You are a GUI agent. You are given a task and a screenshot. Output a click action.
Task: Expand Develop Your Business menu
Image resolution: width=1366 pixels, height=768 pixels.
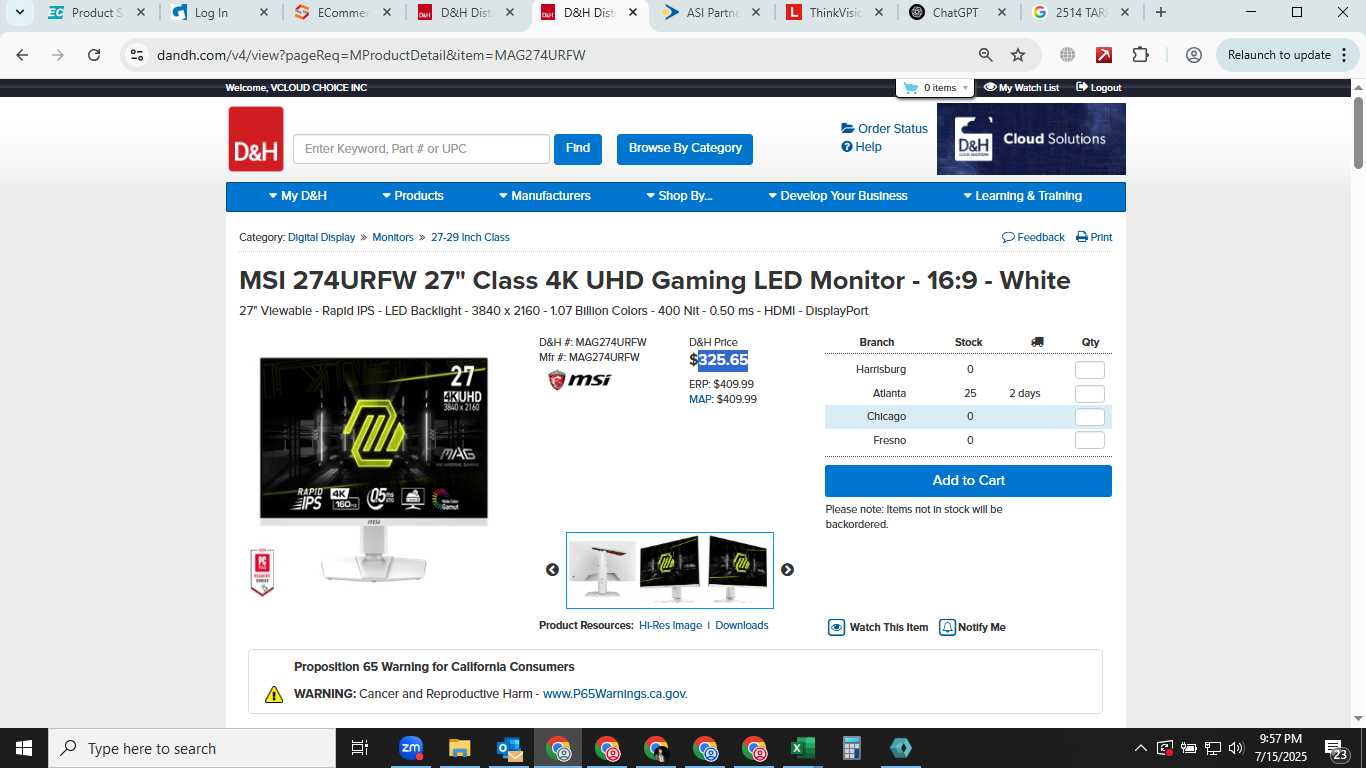(x=838, y=196)
